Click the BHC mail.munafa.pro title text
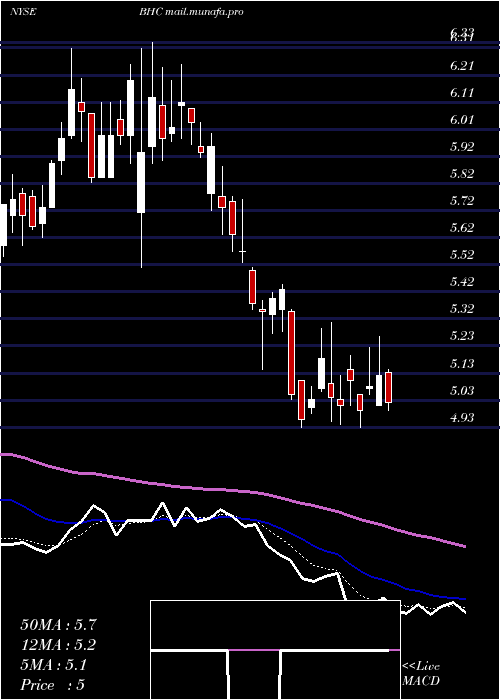 191,12
